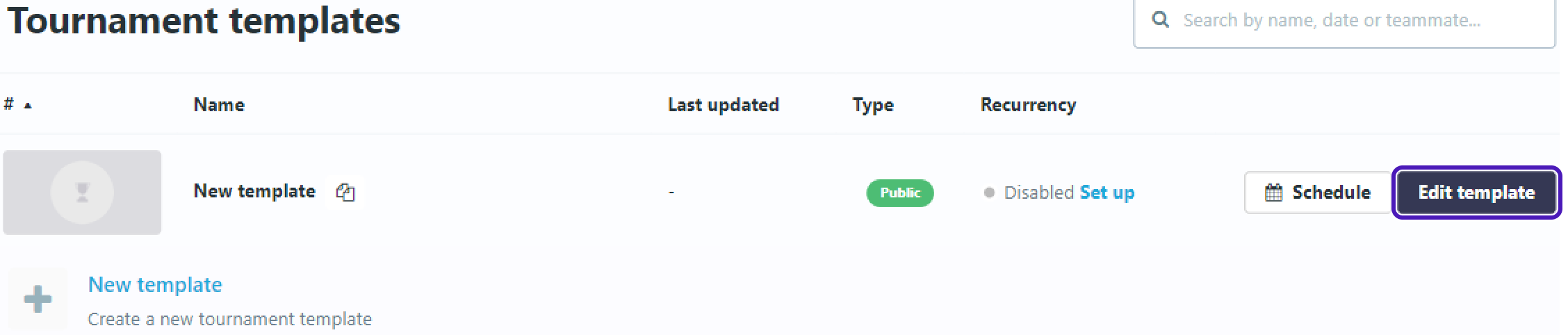The width and height of the screenshot is (1568, 335).
Task: Open the trophy template thumbnail
Action: [x=82, y=193]
